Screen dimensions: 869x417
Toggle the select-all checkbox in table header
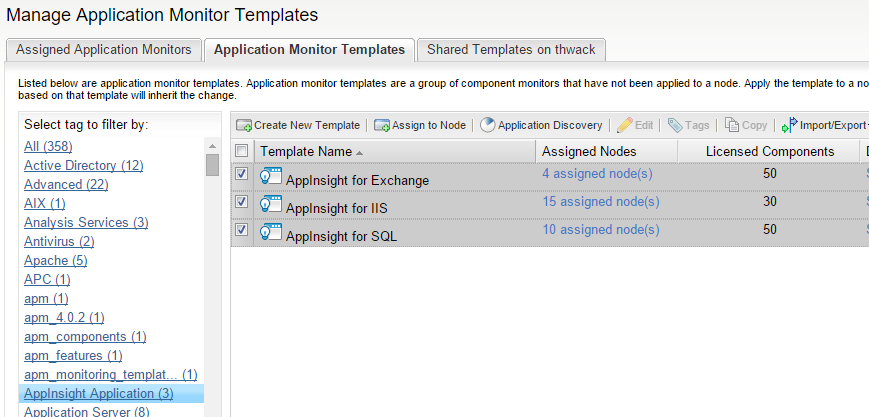[242, 150]
